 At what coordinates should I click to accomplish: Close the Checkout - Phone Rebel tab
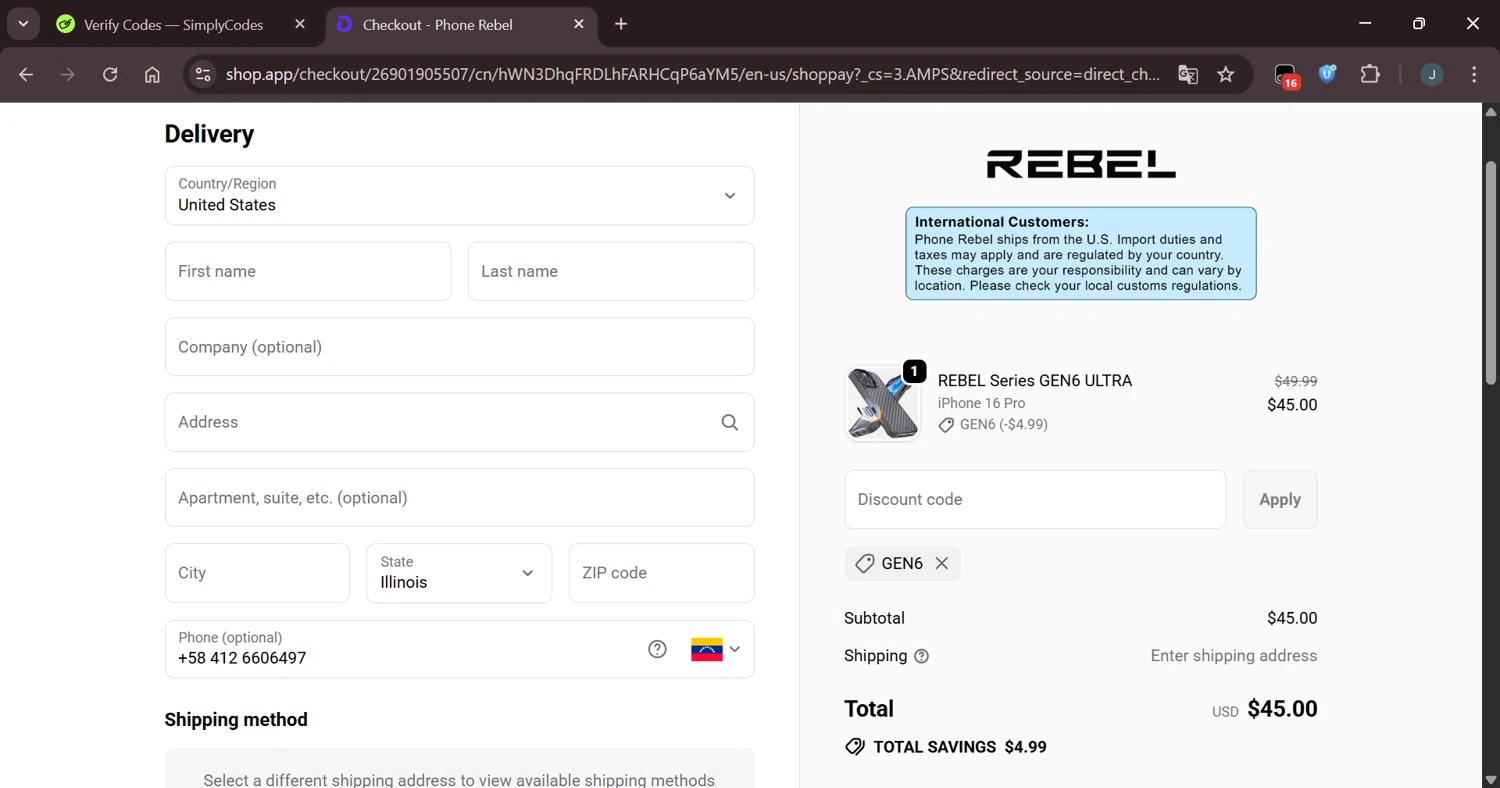(579, 24)
